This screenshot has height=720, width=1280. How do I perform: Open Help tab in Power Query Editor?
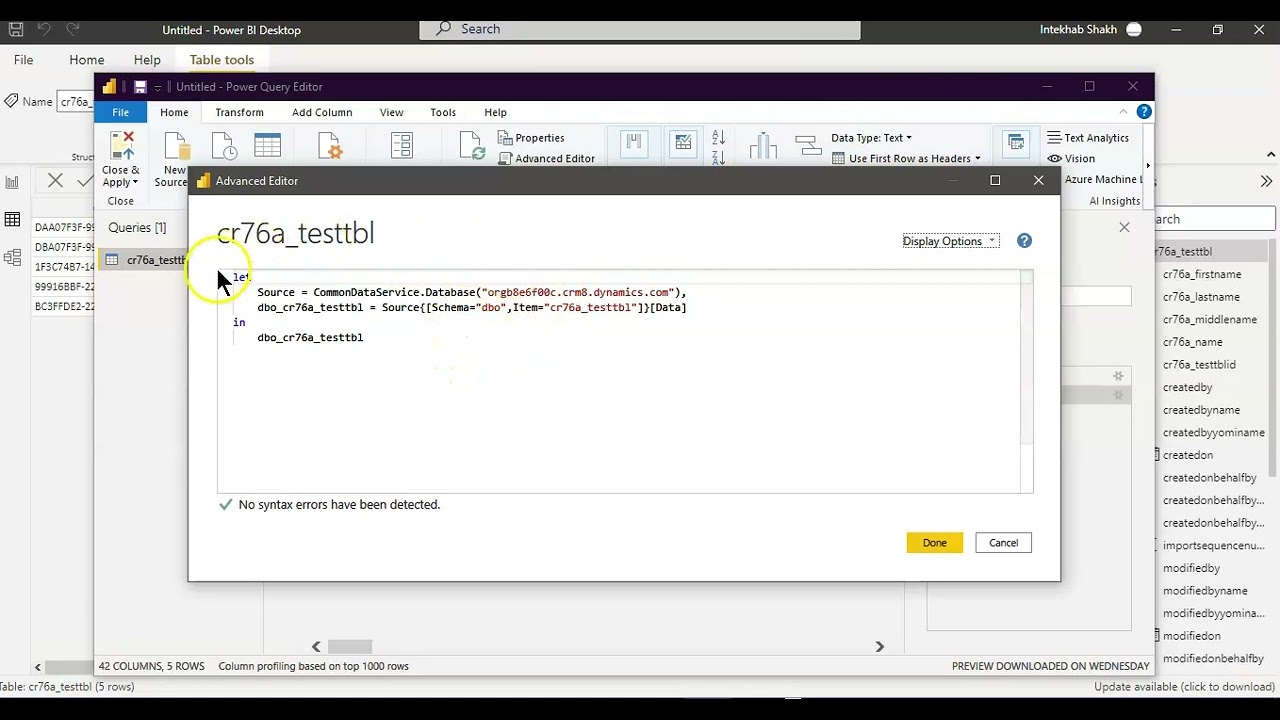(x=495, y=112)
